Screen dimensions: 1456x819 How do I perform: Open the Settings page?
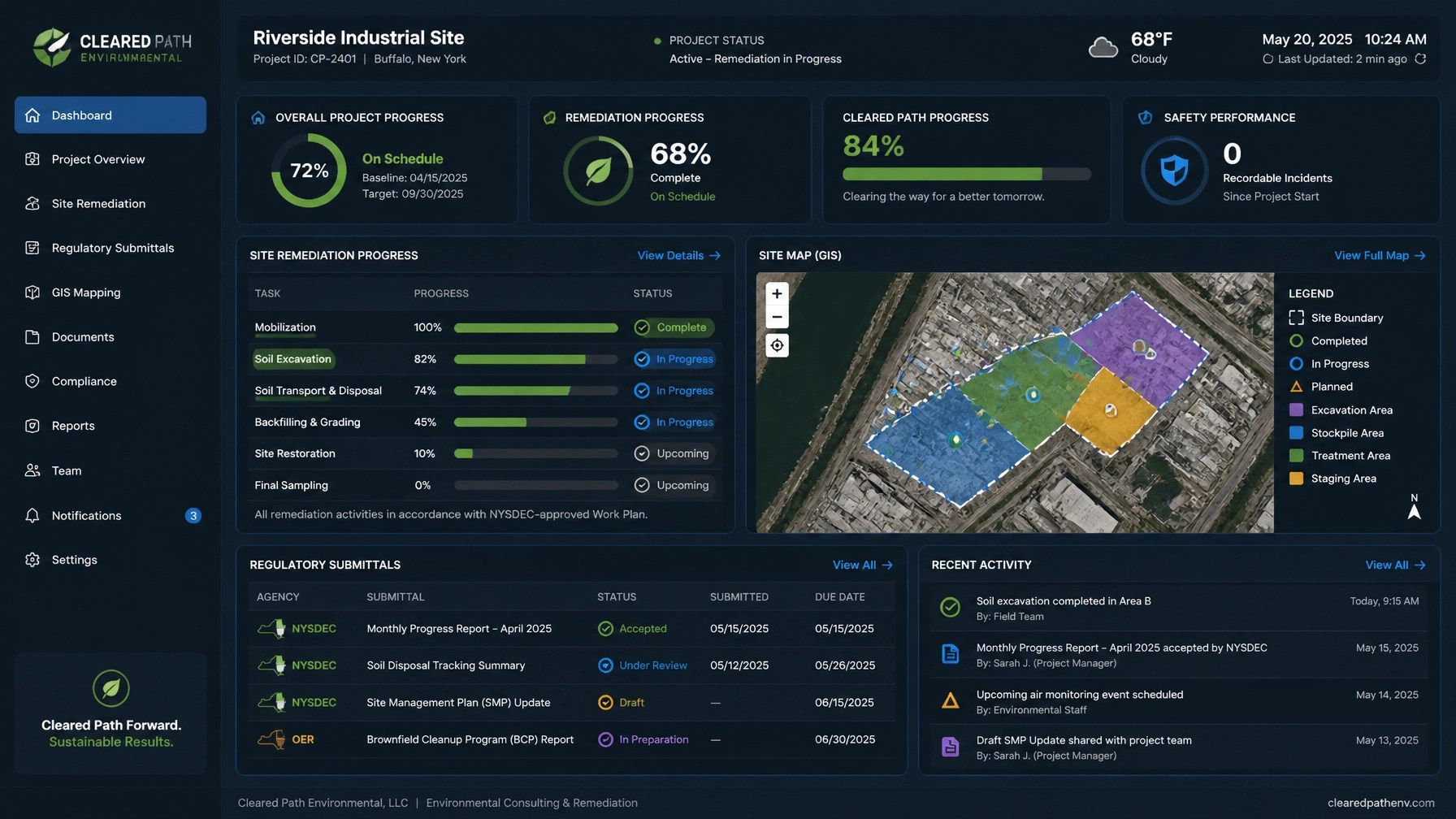tap(110, 560)
